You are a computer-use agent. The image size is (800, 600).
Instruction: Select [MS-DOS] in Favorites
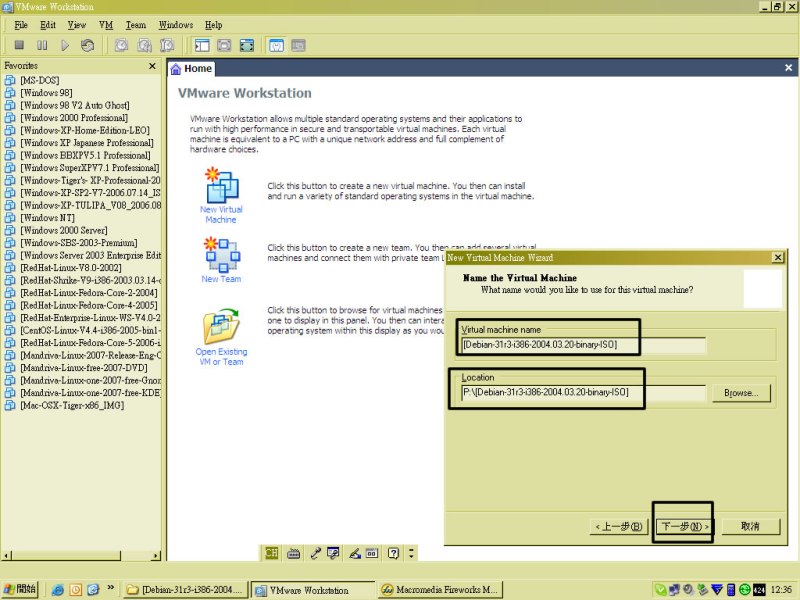pos(40,81)
